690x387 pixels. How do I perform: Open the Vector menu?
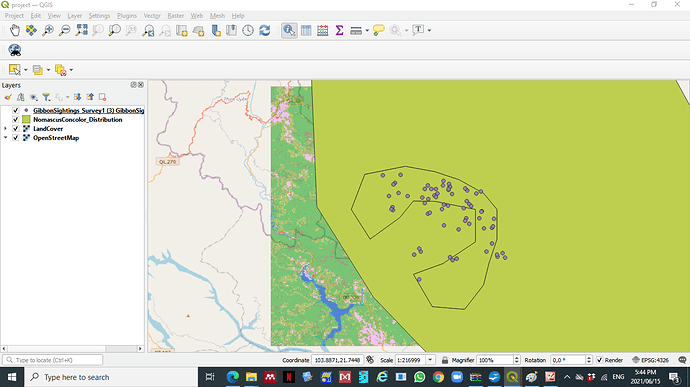(x=152, y=16)
